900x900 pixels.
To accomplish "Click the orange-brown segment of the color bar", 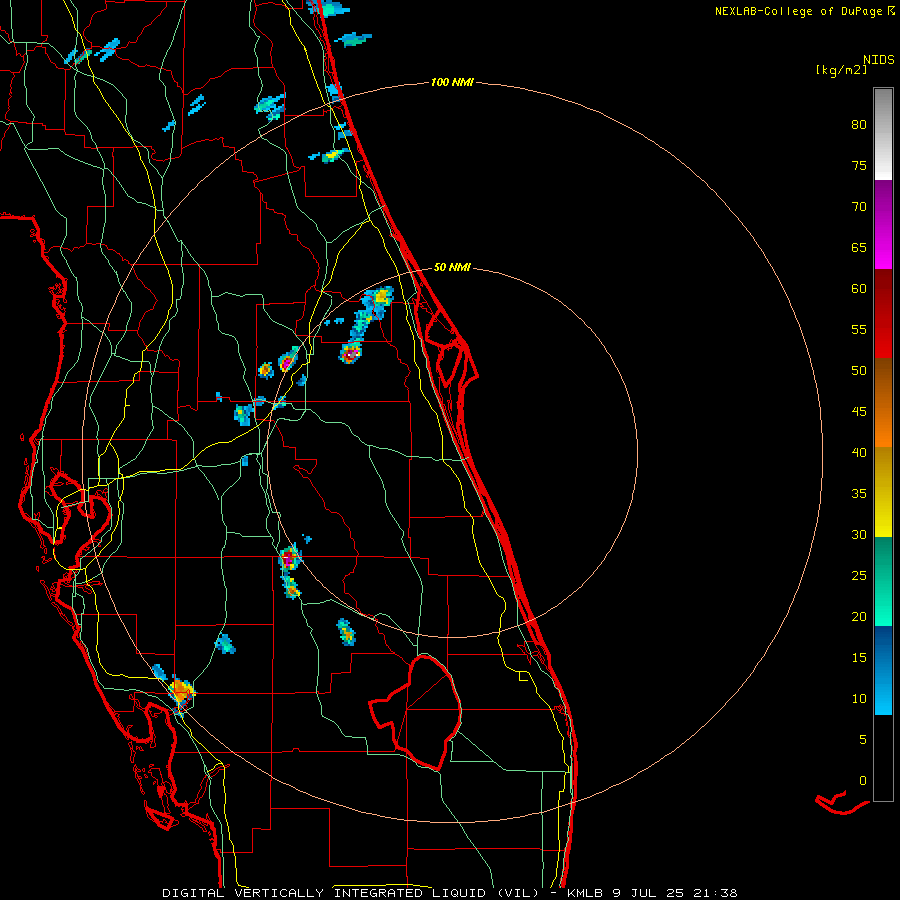I will click(x=883, y=403).
